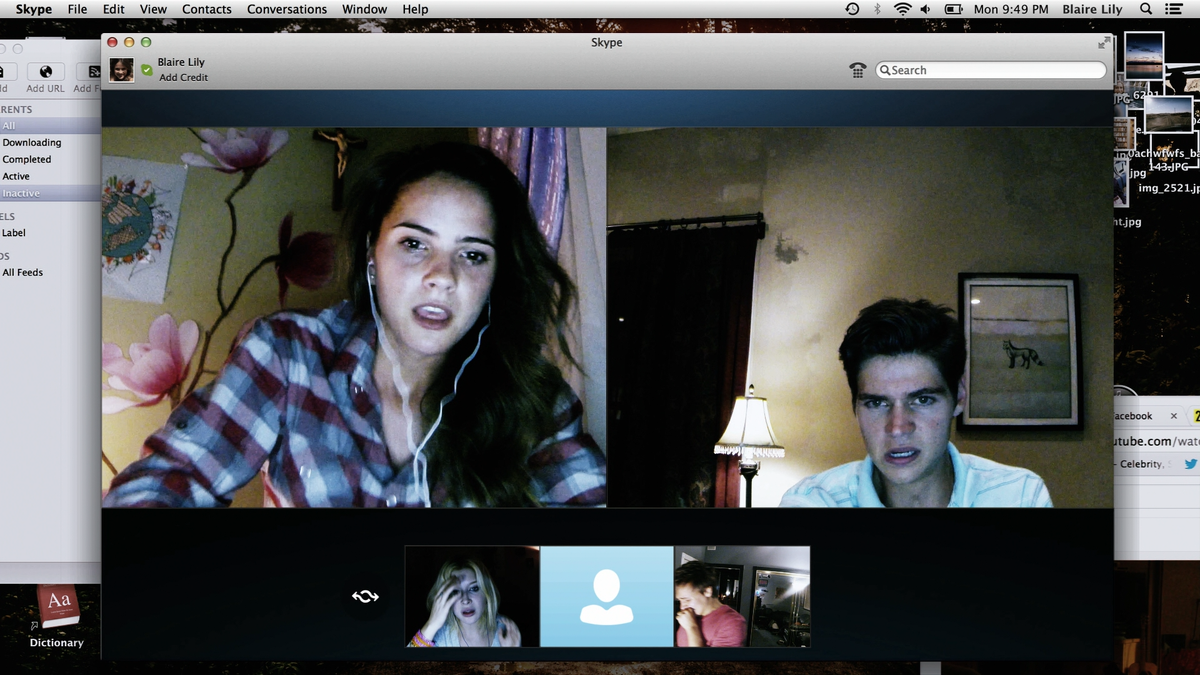
Task: Click the Twitter bird icon in browser
Action: click(x=1190, y=464)
